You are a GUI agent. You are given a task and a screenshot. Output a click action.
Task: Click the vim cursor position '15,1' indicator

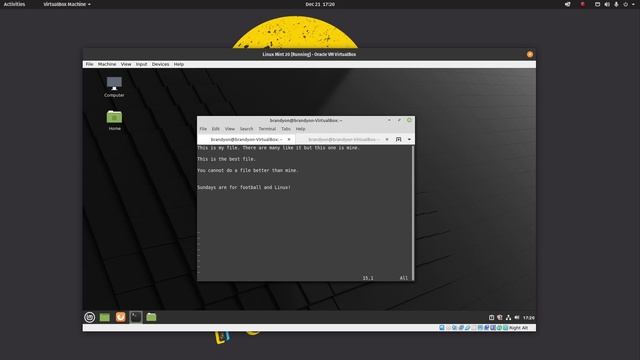point(368,278)
